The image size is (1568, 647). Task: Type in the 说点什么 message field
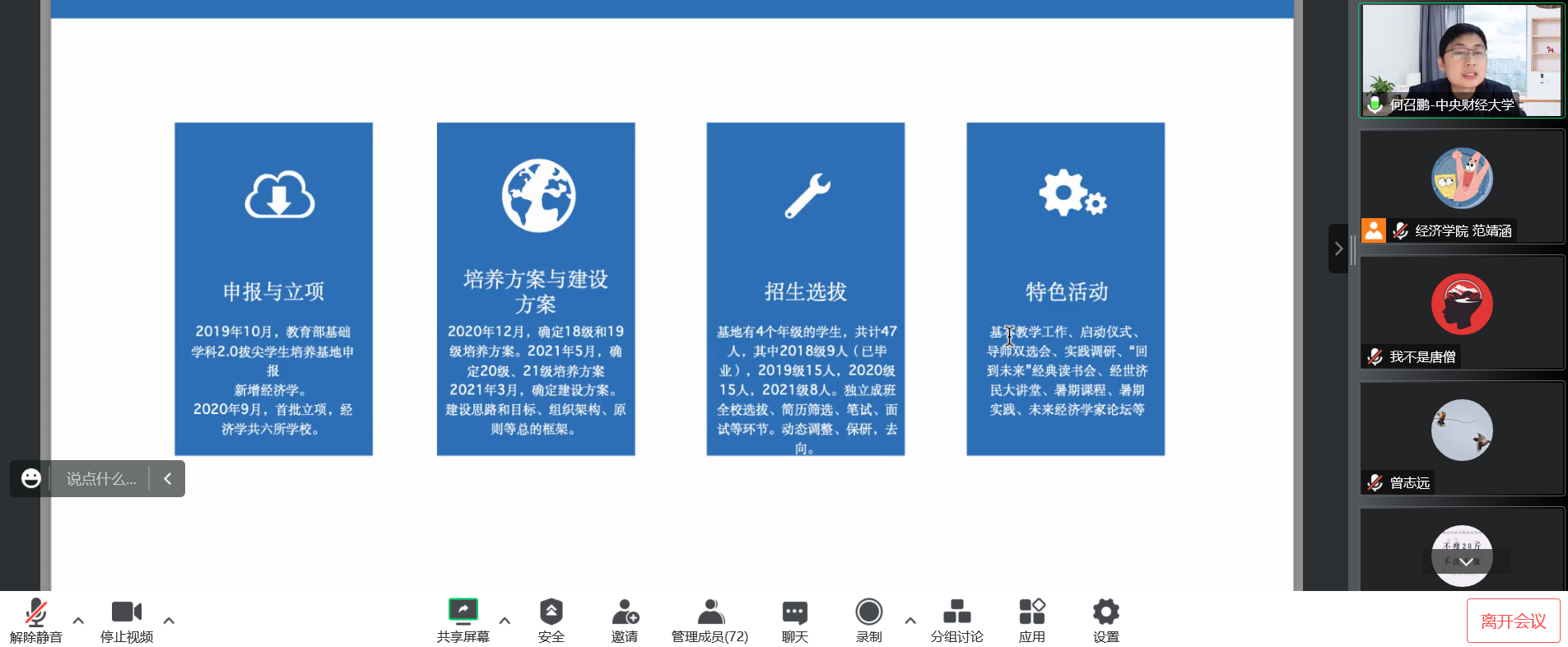pyautogui.click(x=101, y=479)
